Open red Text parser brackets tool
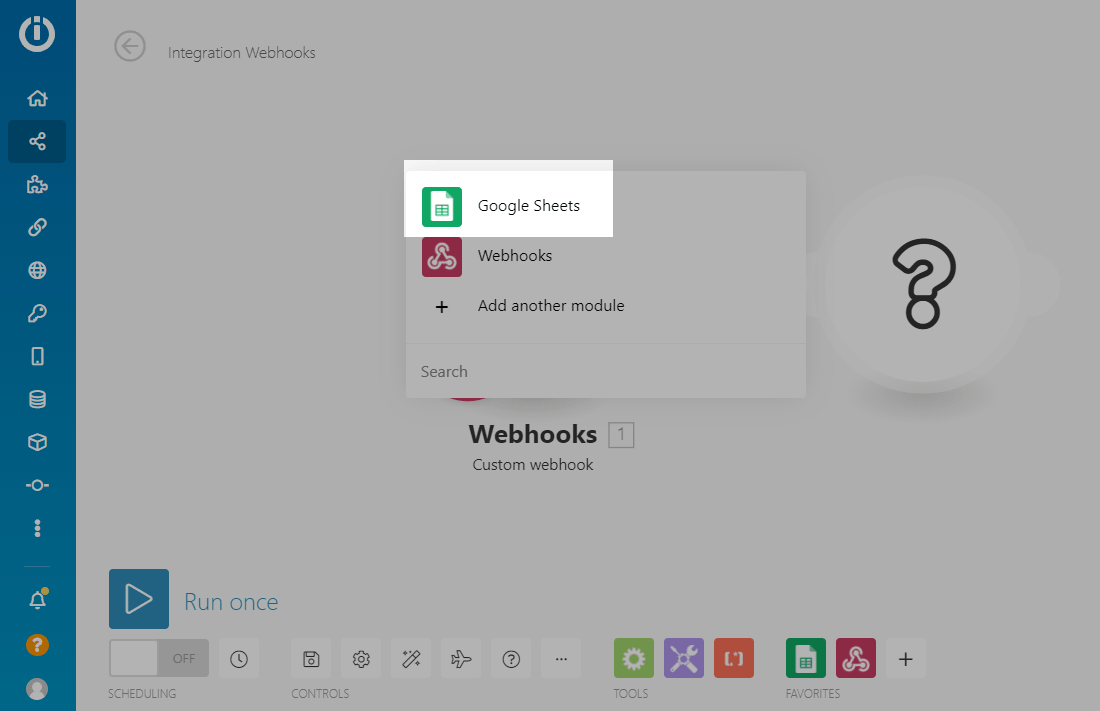Image resolution: width=1100 pixels, height=711 pixels. tap(734, 658)
